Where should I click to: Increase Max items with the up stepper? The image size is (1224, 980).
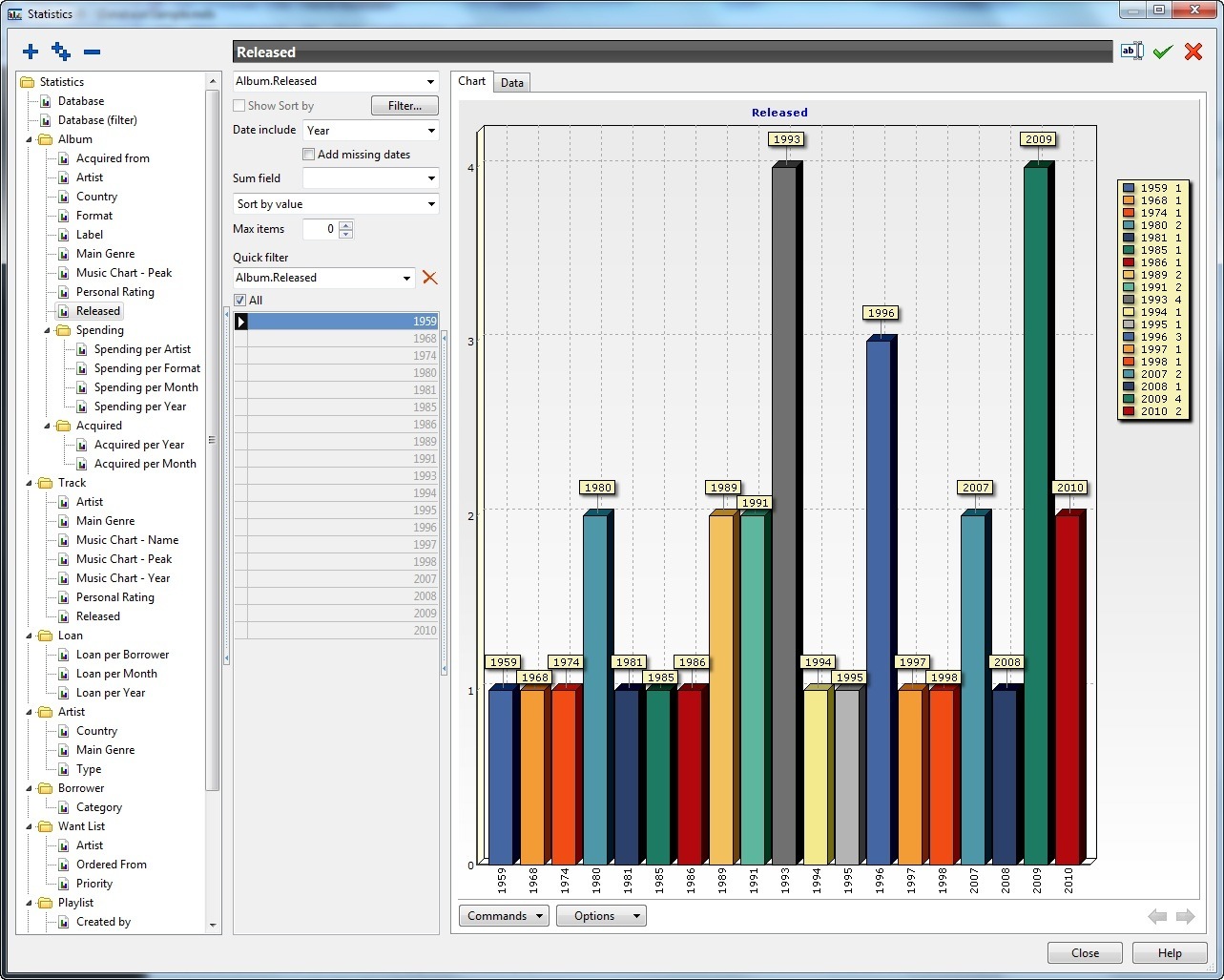click(345, 225)
